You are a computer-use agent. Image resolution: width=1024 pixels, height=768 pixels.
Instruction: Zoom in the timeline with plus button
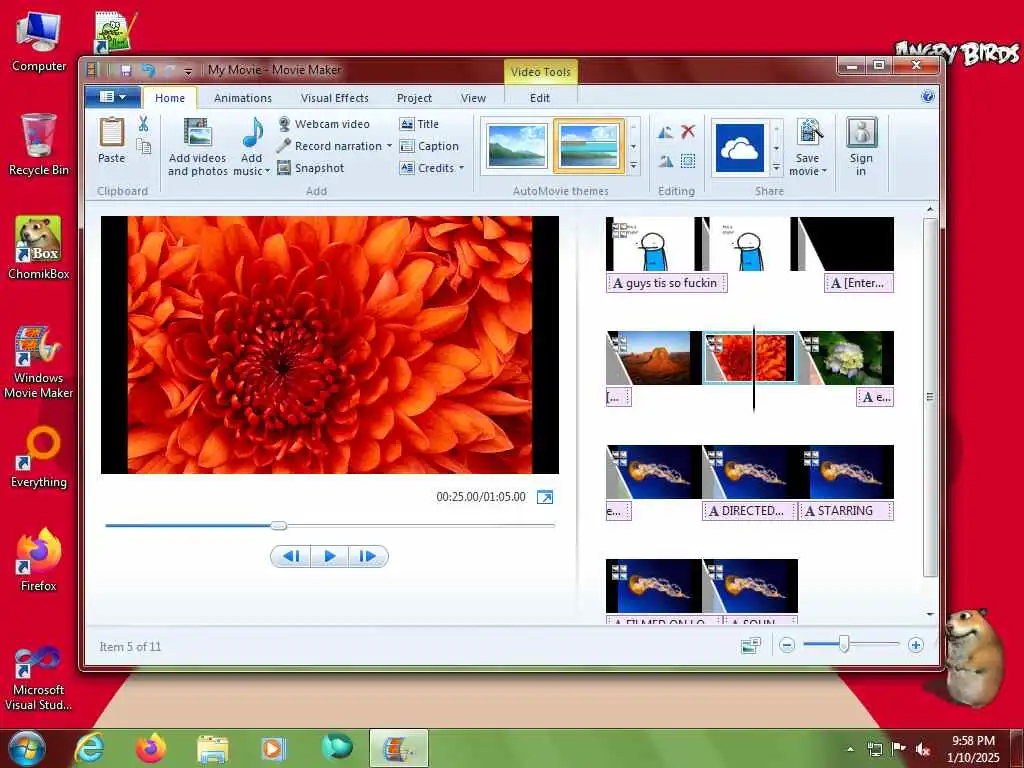pos(916,646)
